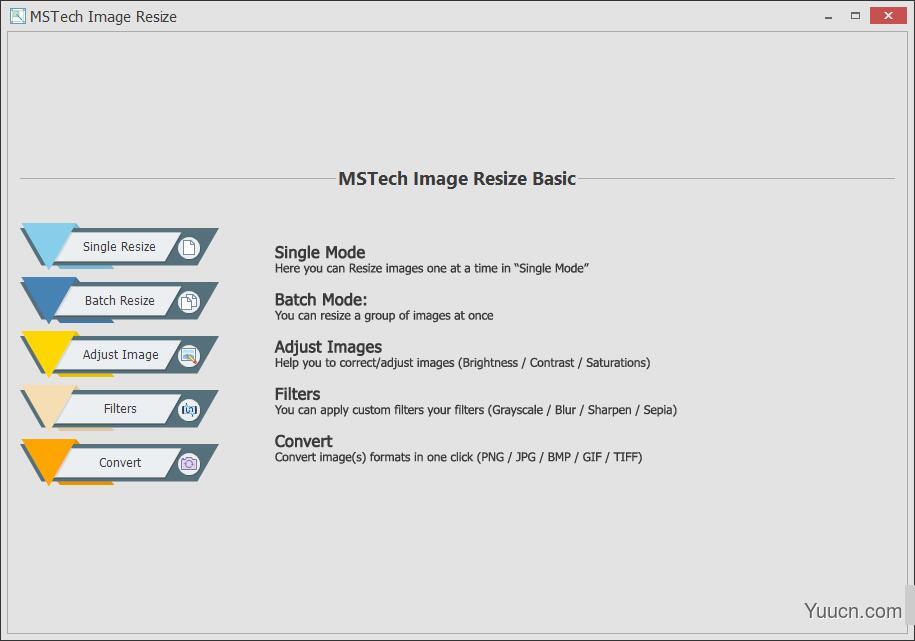This screenshot has height=641, width=915.
Task: Click the "MSTech Image Resize Basic" title
Action: click(457, 179)
